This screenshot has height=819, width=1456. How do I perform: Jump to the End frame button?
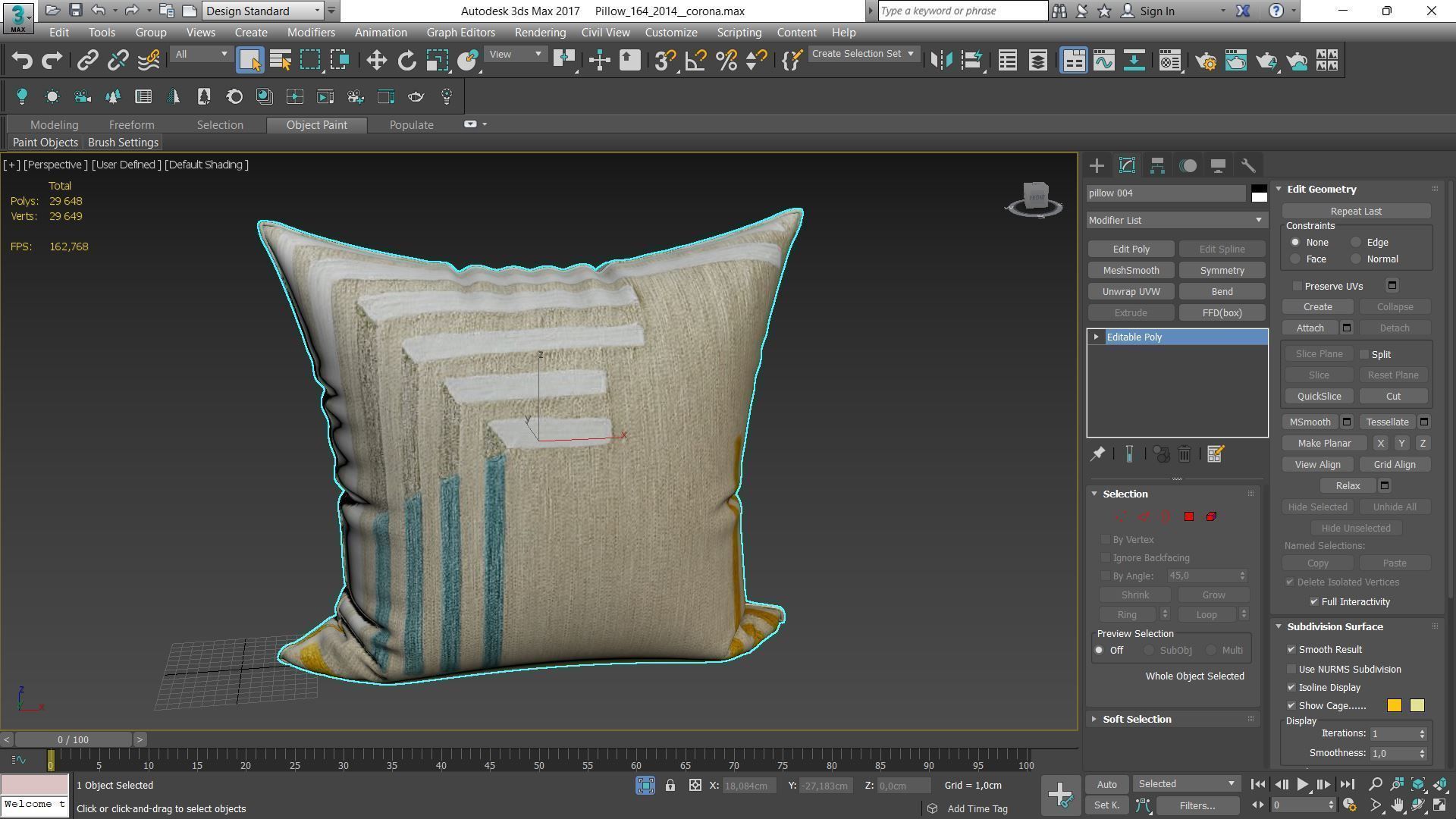pos(1347,785)
